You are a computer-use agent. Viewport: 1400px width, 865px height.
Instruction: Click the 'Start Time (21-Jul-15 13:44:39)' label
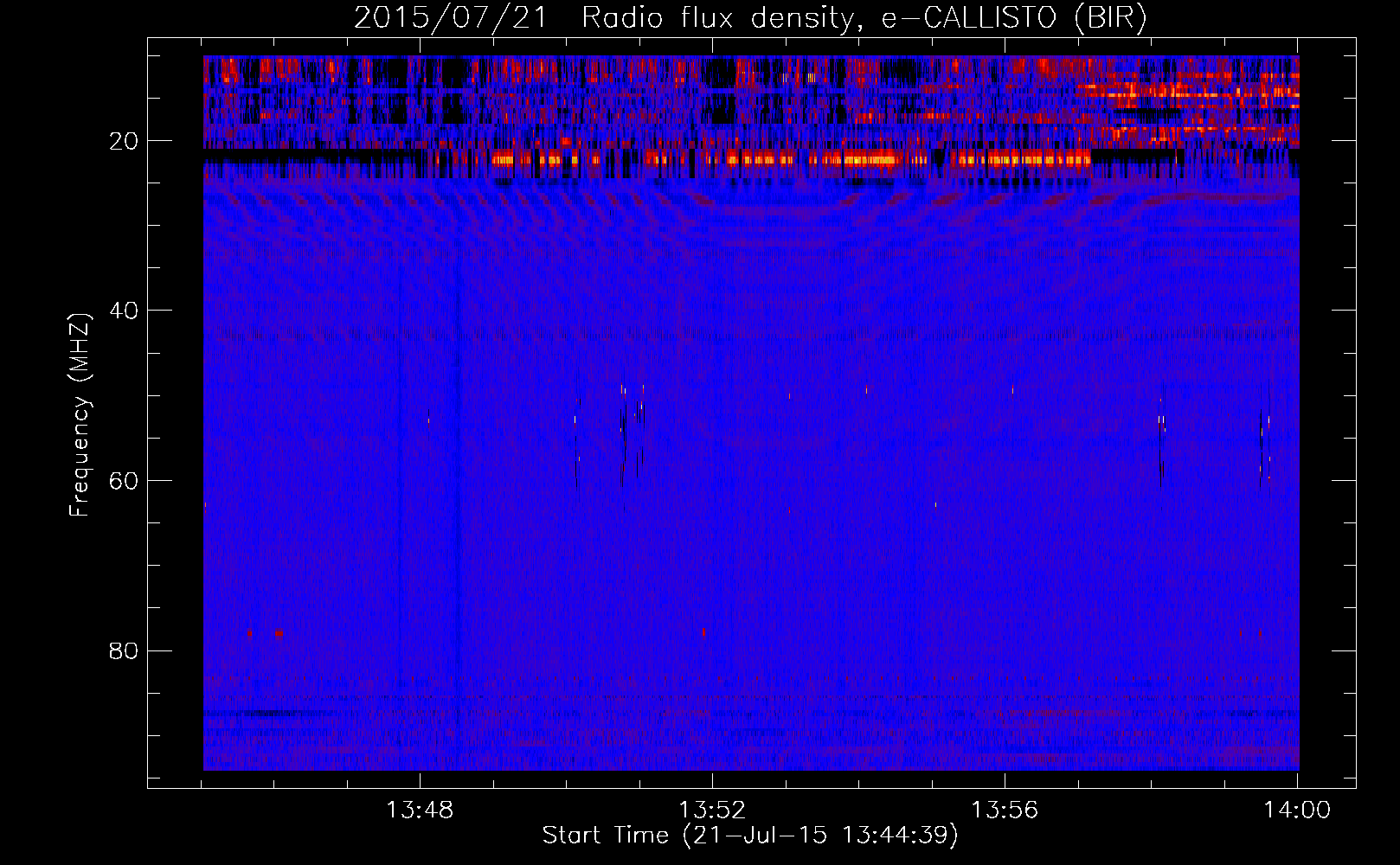[x=750, y=836]
